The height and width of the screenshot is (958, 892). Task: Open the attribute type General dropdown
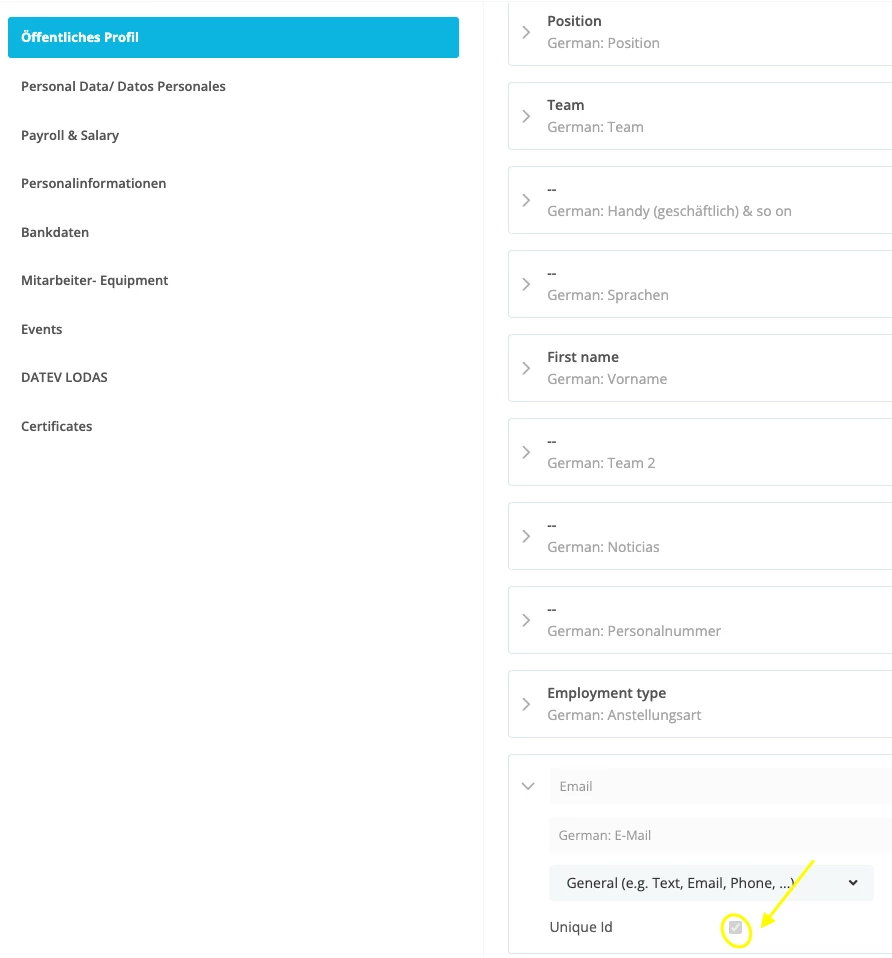tap(711, 883)
